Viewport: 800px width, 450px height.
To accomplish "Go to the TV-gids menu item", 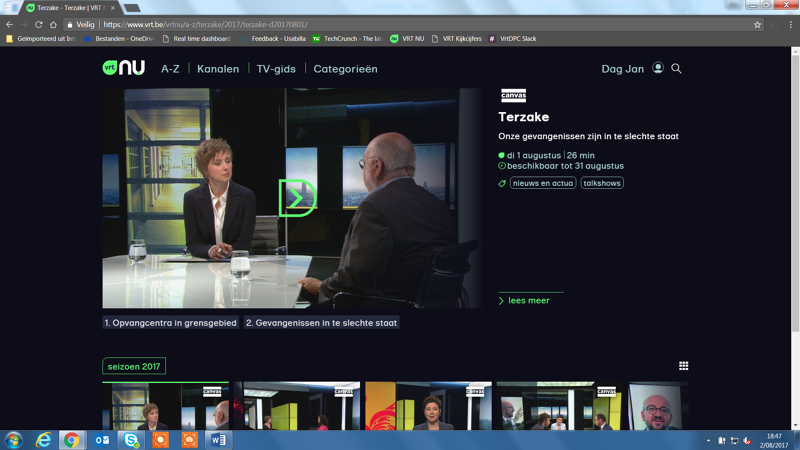I will [x=276, y=69].
